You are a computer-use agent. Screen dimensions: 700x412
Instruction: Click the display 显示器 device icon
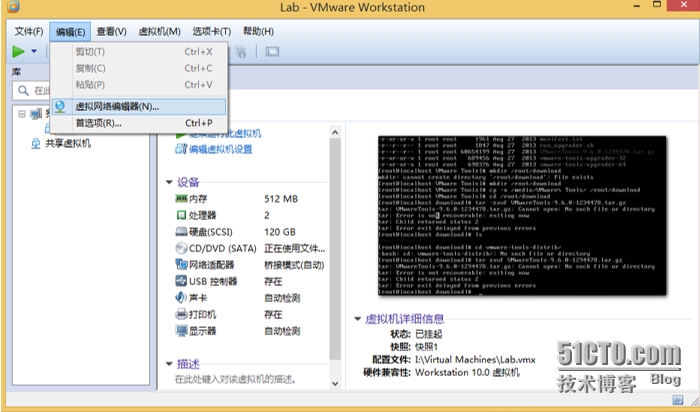tap(181, 331)
